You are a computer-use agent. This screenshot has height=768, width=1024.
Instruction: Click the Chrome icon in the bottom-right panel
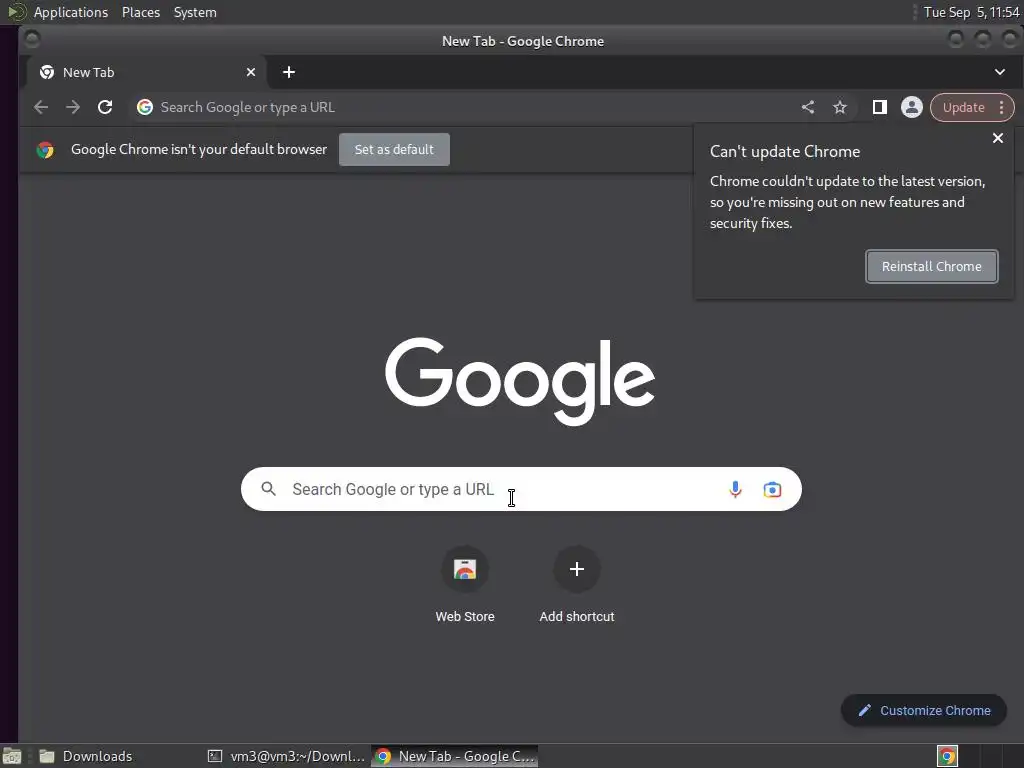pyautogui.click(x=947, y=756)
